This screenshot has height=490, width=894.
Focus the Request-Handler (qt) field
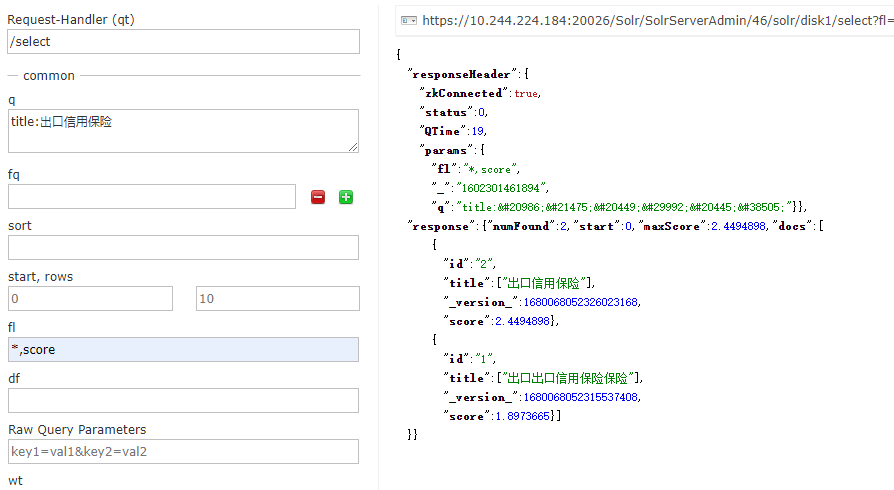tap(183, 41)
